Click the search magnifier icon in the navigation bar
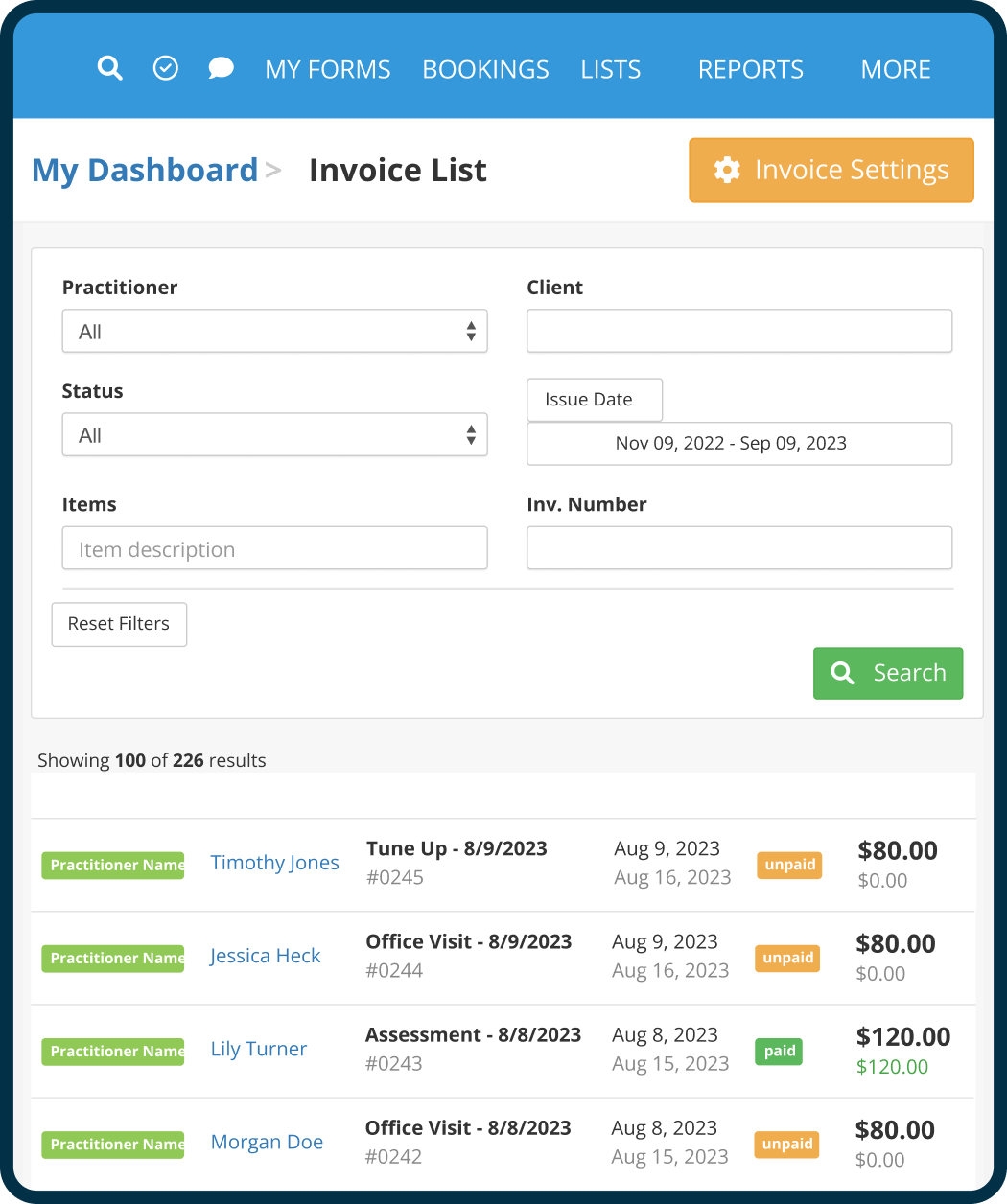This screenshot has height=1204, width=1007. tap(109, 68)
